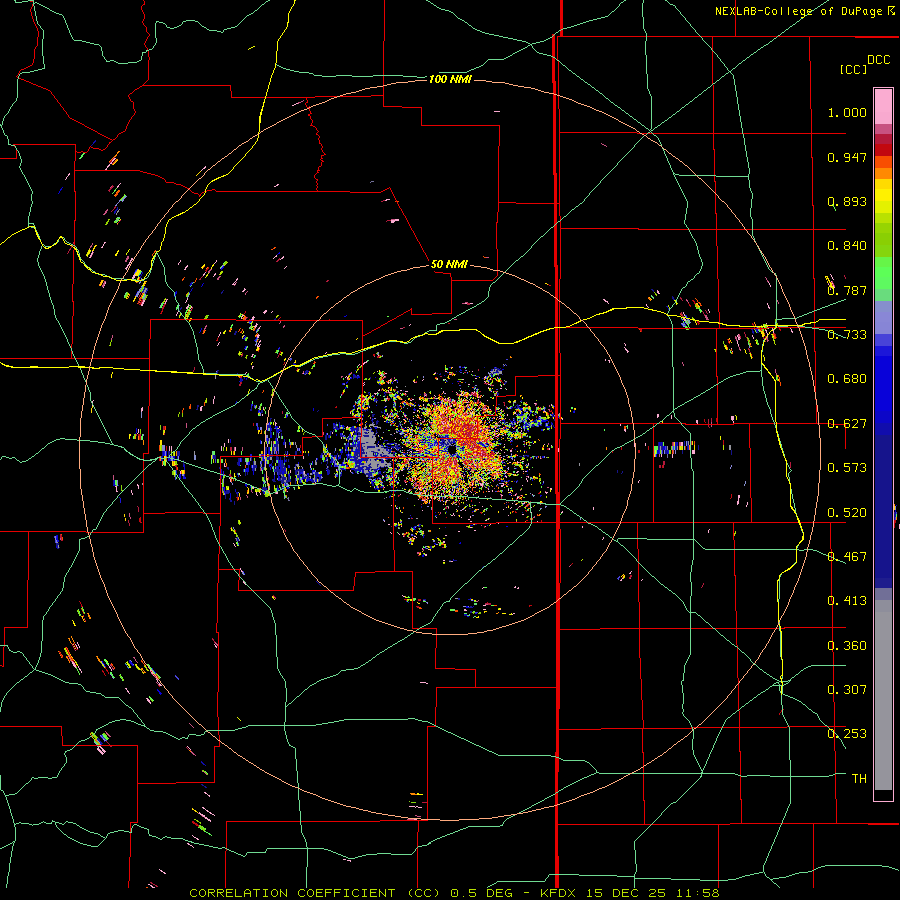This screenshot has height=900, width=900.
Task: Click the 0.467 scale value
Action: (x=847, y=557)
